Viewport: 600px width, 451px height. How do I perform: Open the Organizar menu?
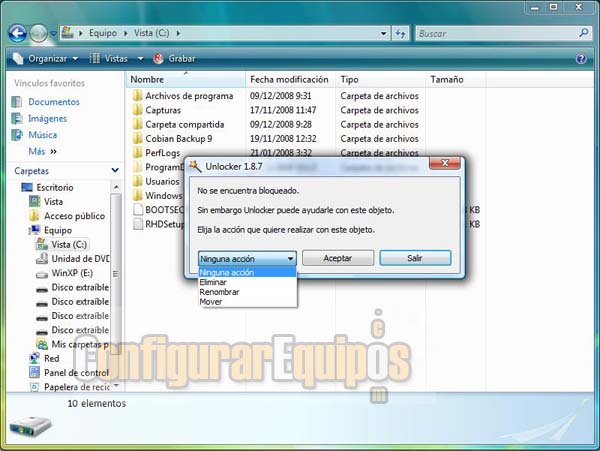point(46,59)
